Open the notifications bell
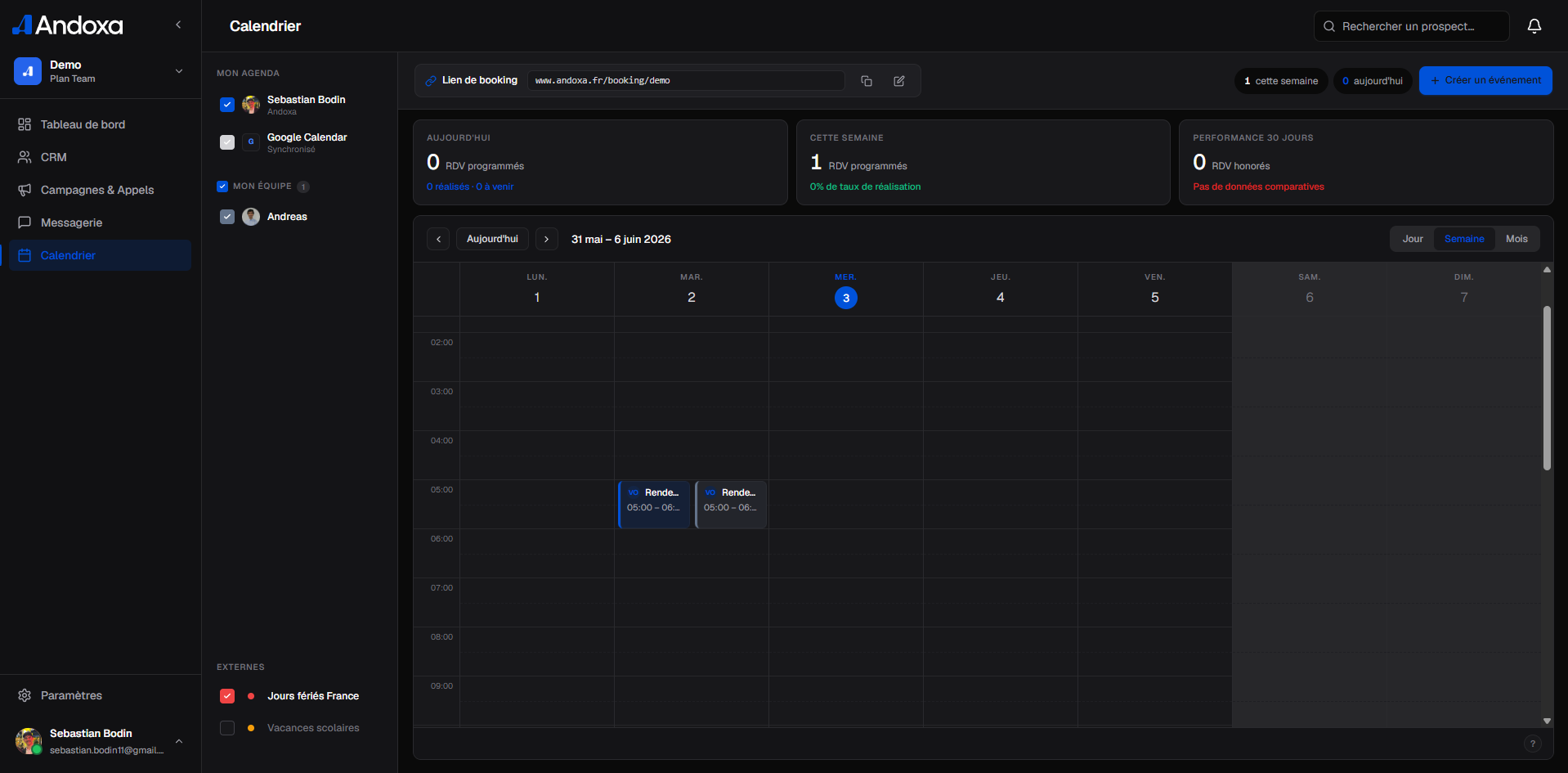 tap(1534, 26)
